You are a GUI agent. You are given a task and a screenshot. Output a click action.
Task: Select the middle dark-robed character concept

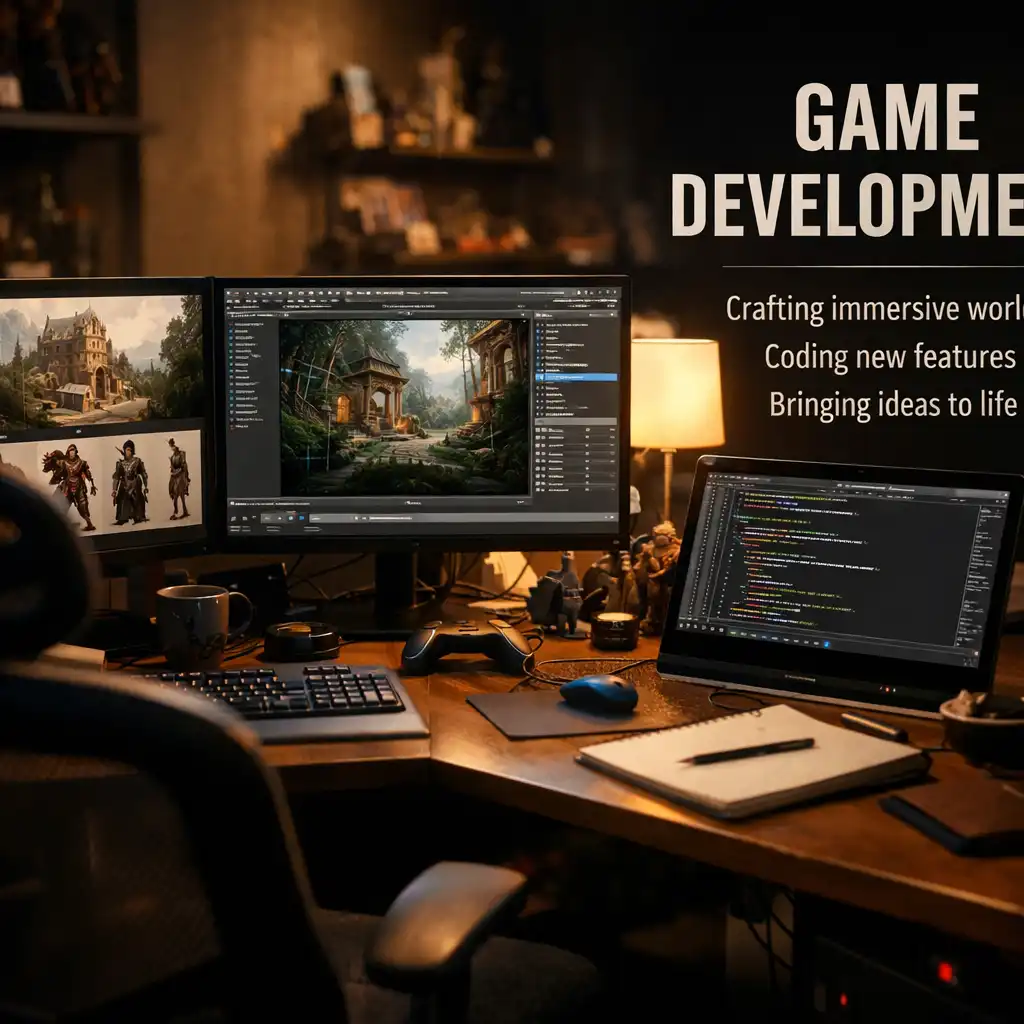[129, 482]
